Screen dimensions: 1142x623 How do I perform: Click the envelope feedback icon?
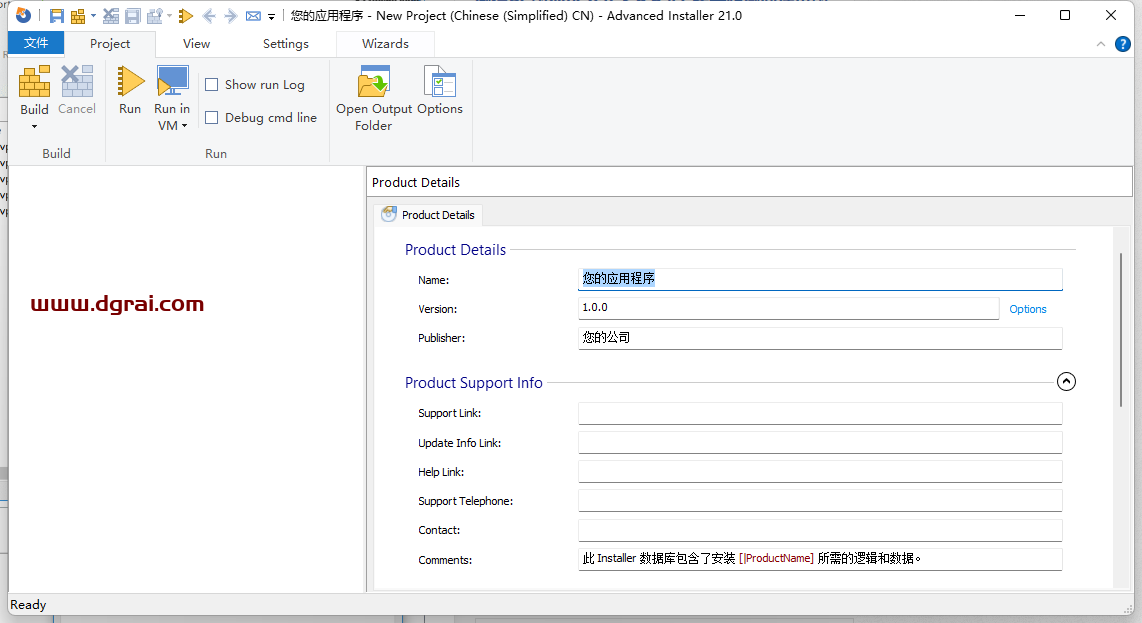(x=253, y=16)
